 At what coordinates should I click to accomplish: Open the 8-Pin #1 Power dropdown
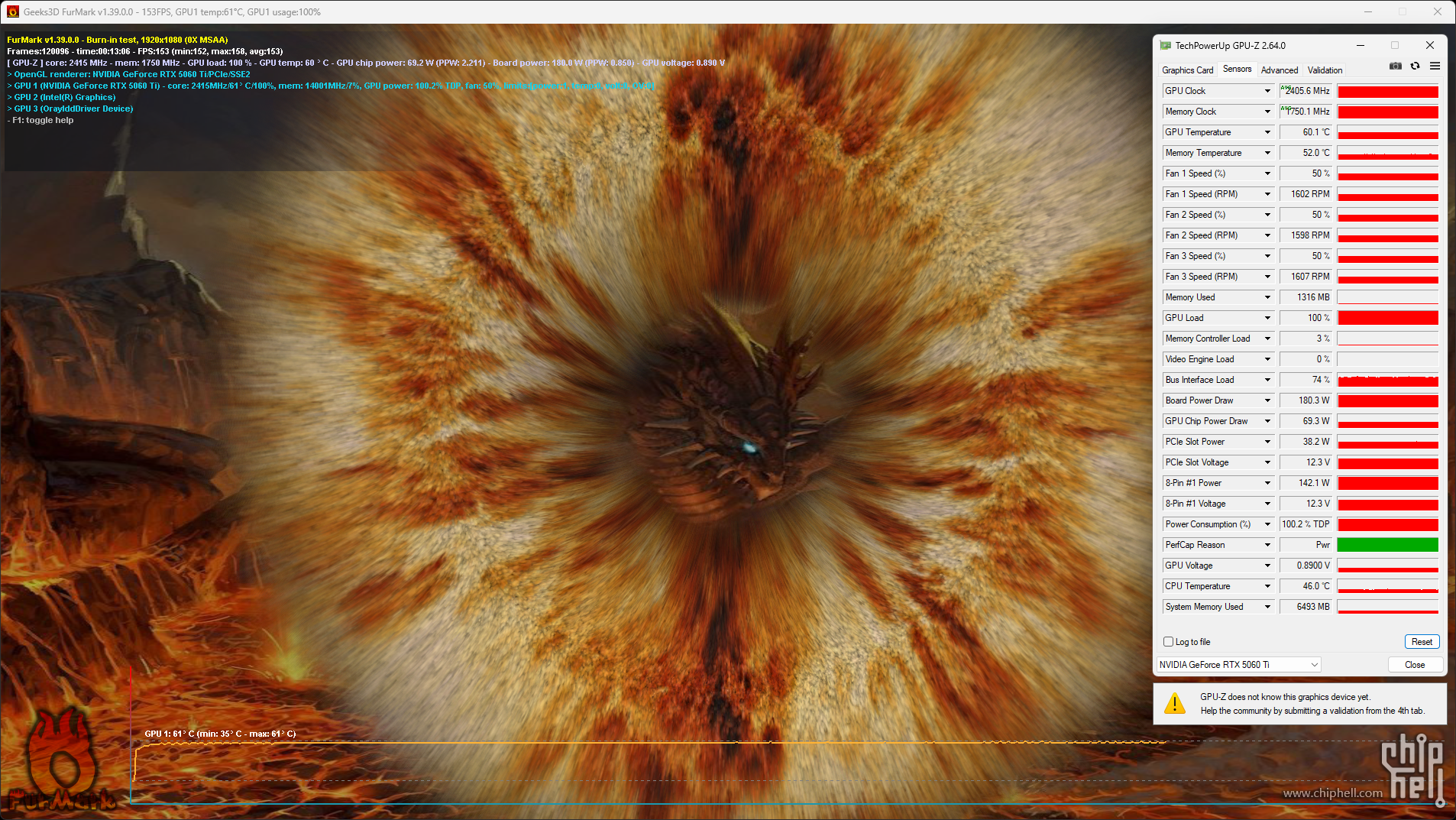click(1267, 483)
